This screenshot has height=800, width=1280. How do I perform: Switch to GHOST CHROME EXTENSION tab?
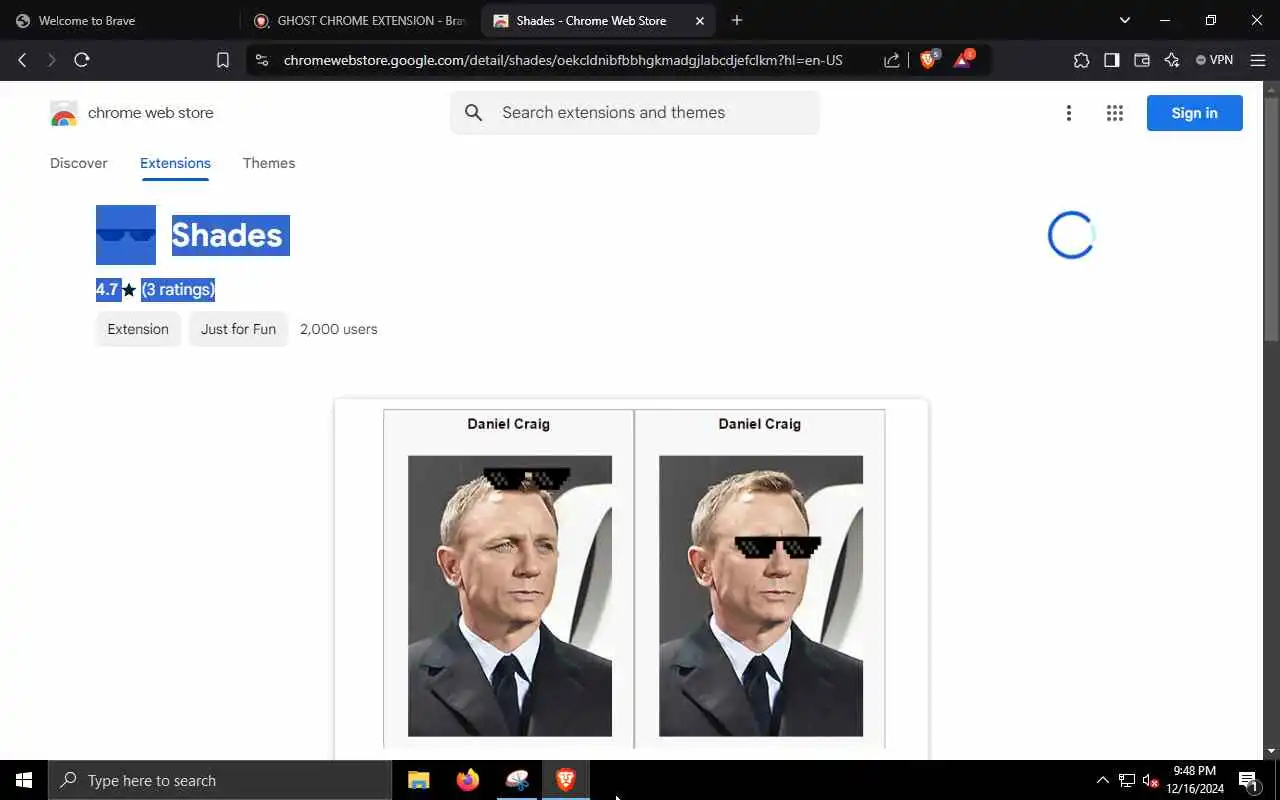pyautogui.click(x=360, y=21)
